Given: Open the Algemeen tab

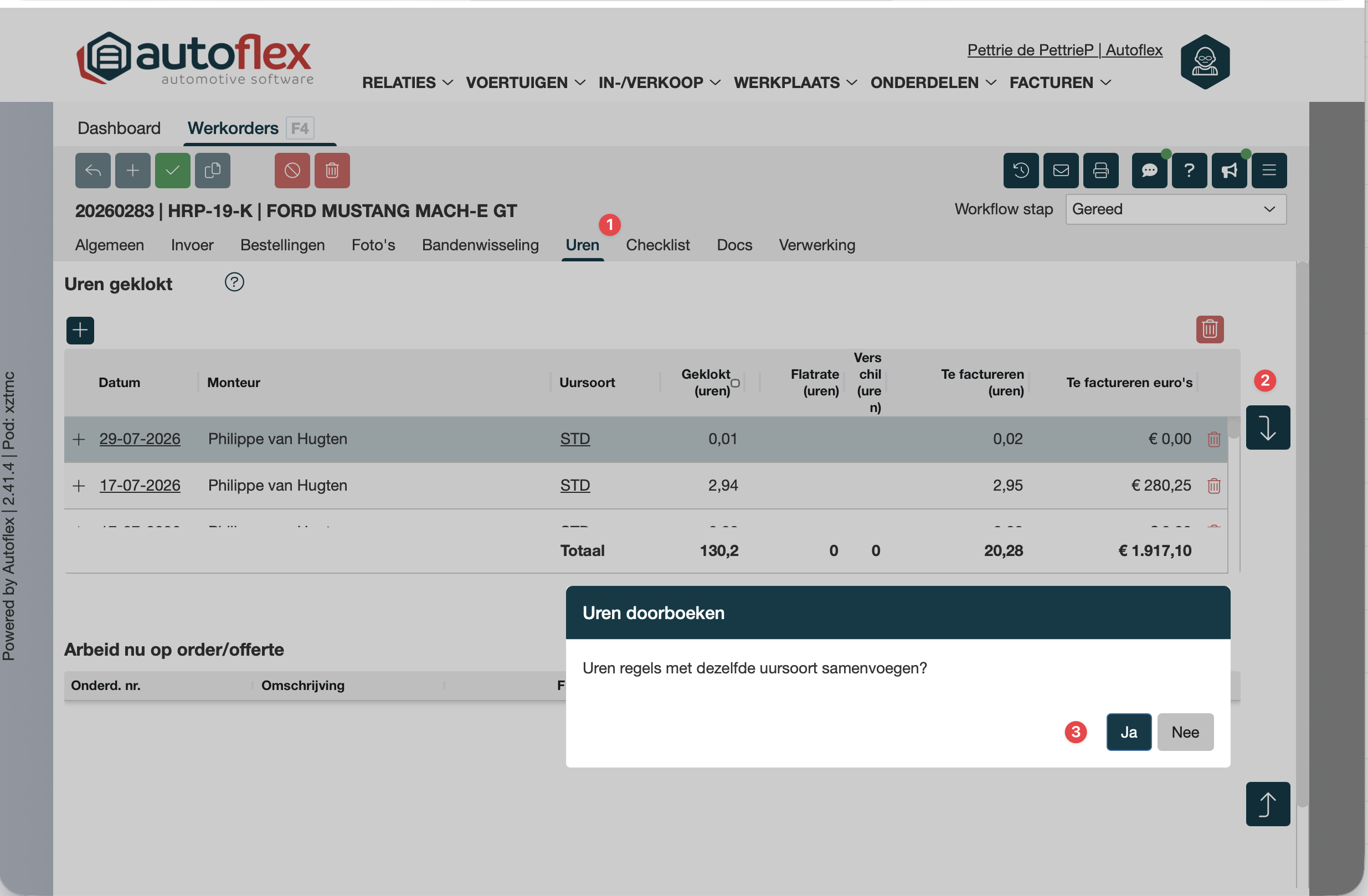Looking at the screenshot, I should [109, 245].
